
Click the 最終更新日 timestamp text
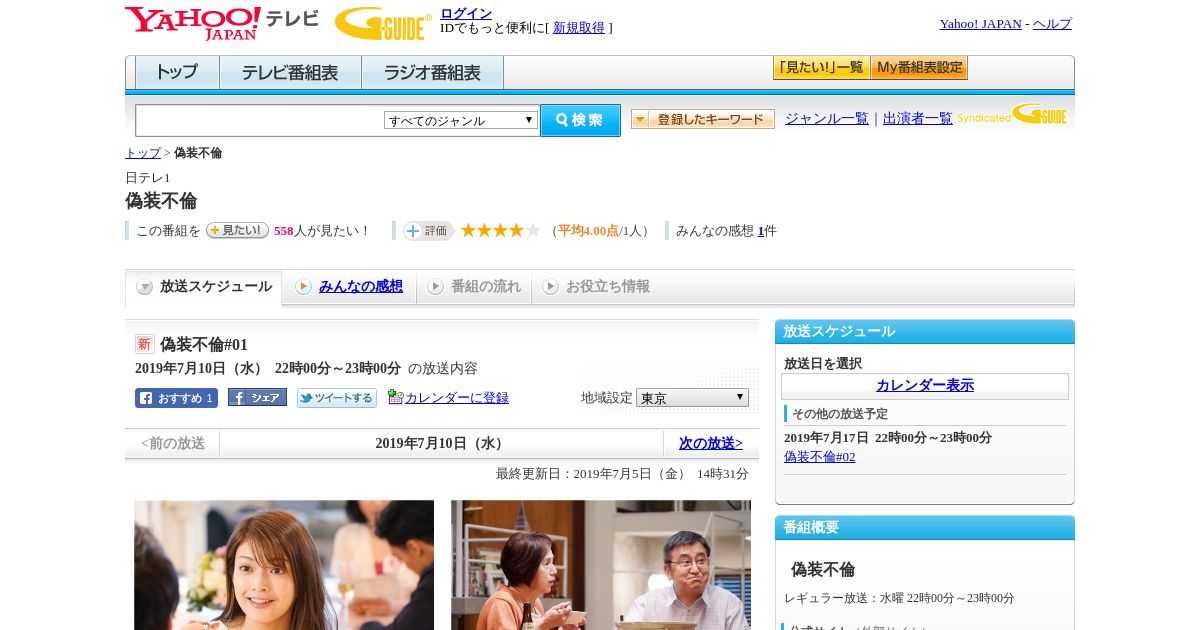pos(622,474)
